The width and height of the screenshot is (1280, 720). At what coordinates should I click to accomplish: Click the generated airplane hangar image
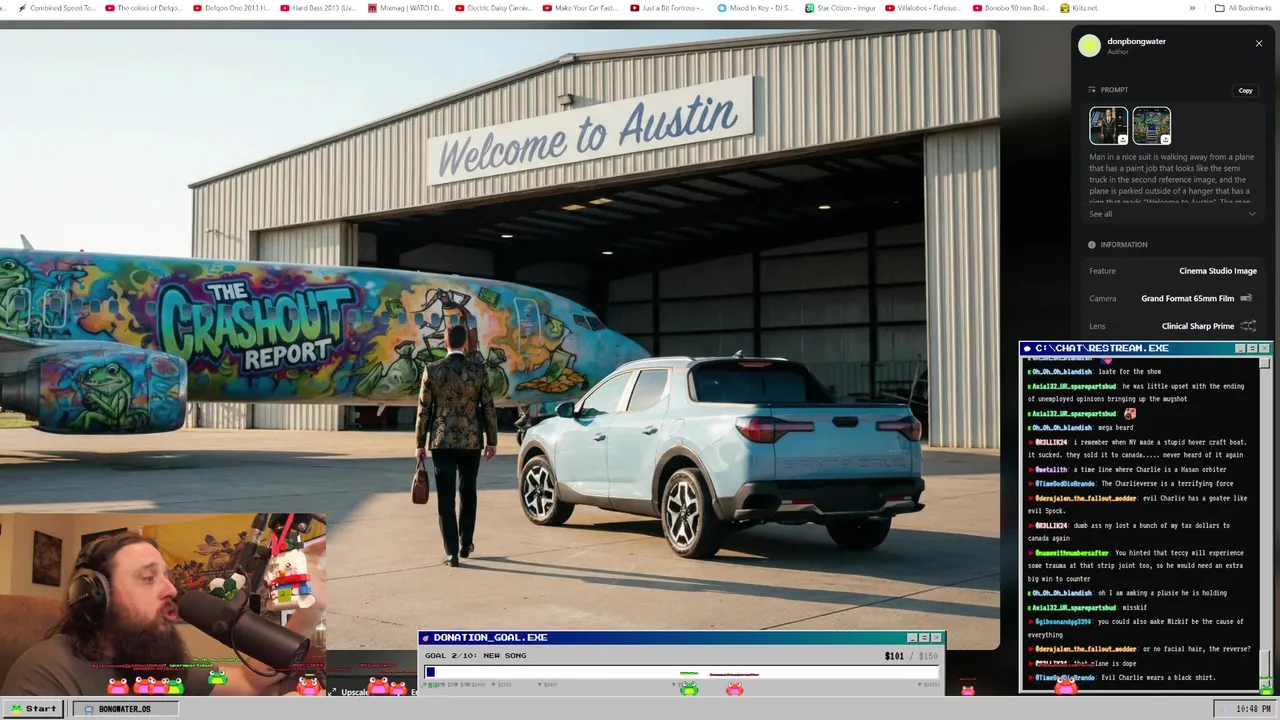499,339
